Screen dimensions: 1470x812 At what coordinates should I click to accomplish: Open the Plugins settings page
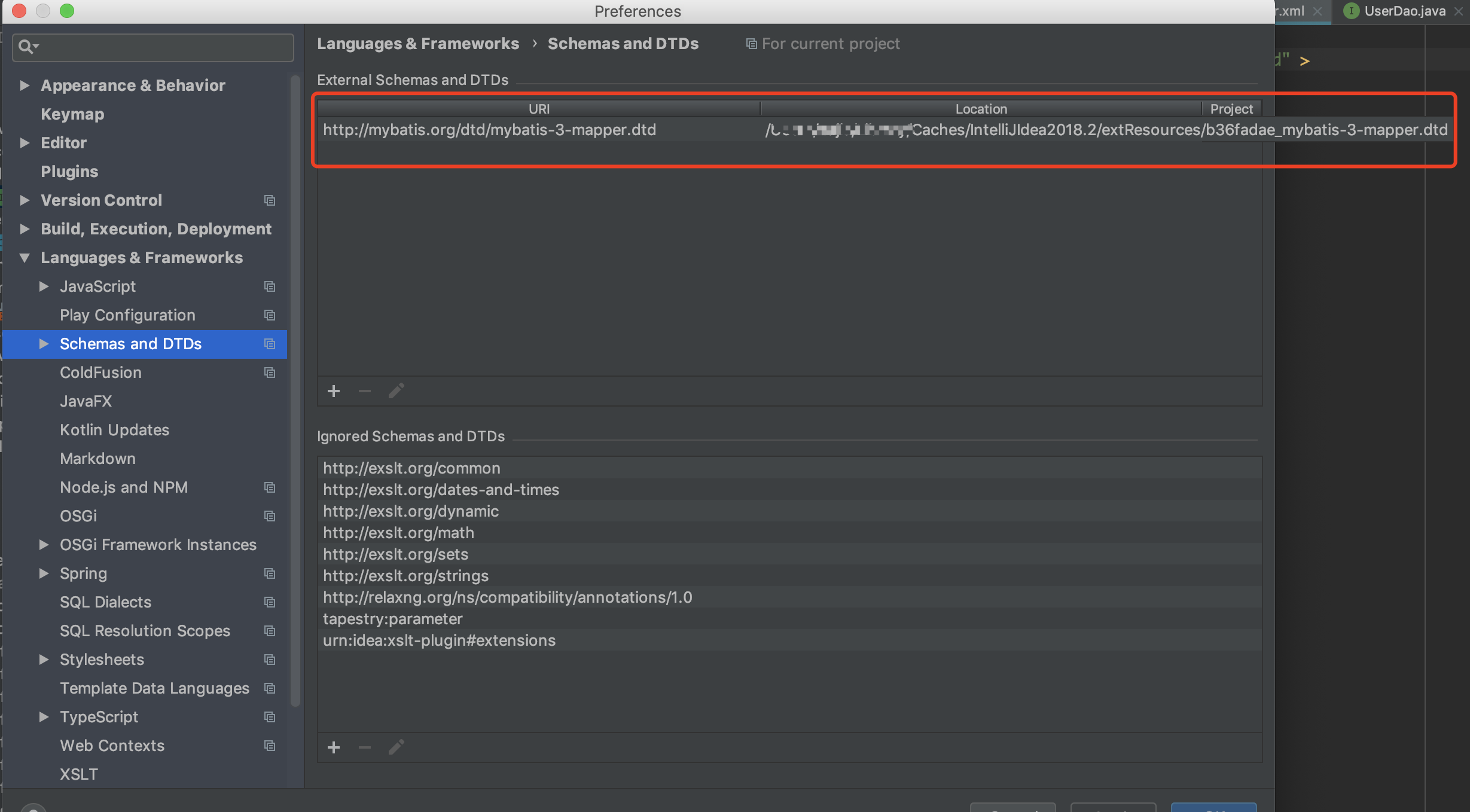69,172
